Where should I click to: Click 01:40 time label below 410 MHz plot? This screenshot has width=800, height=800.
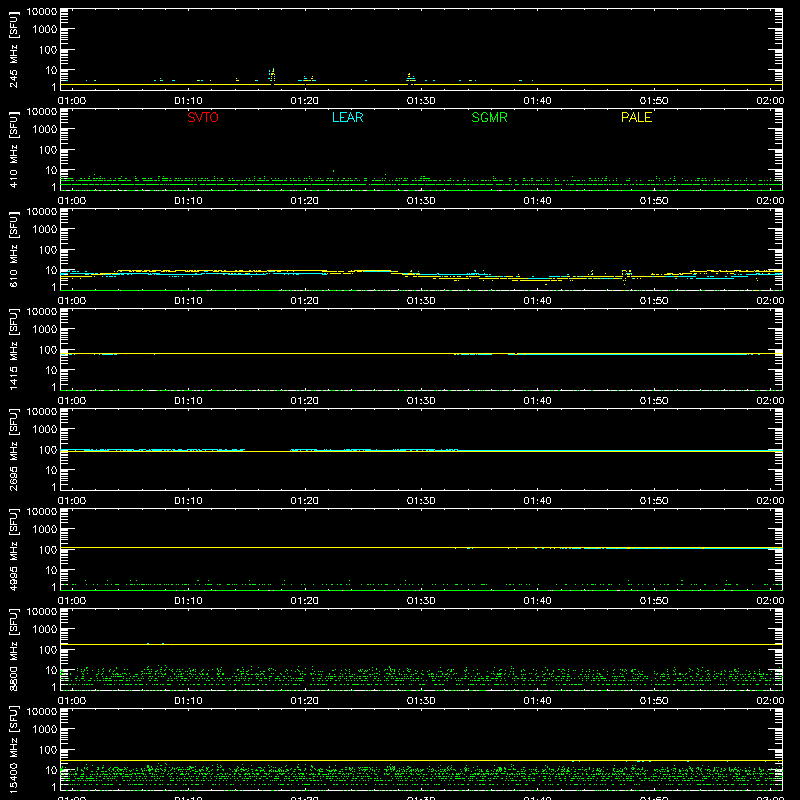click(537, 201)
